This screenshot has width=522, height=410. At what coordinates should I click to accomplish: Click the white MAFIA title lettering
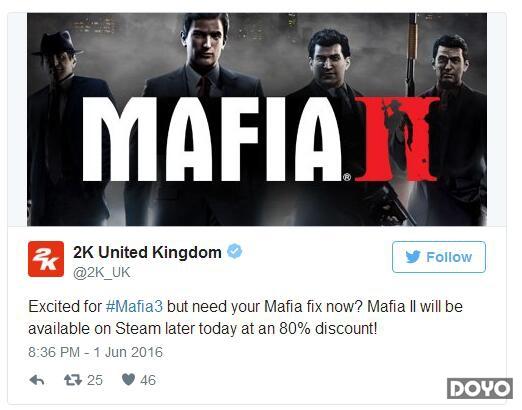(212, 139)
